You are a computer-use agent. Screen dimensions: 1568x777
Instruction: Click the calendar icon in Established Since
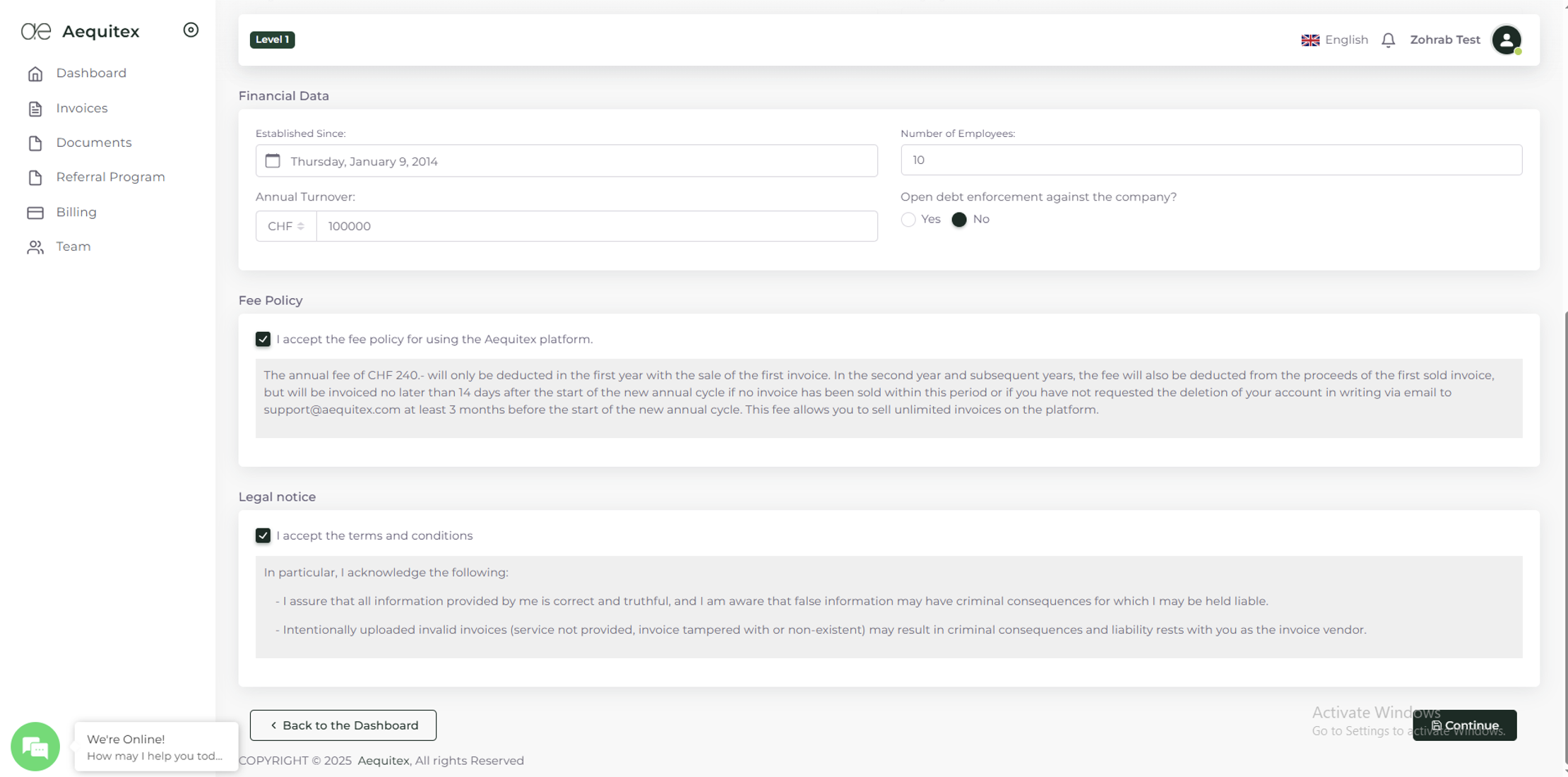pos(273,161)
